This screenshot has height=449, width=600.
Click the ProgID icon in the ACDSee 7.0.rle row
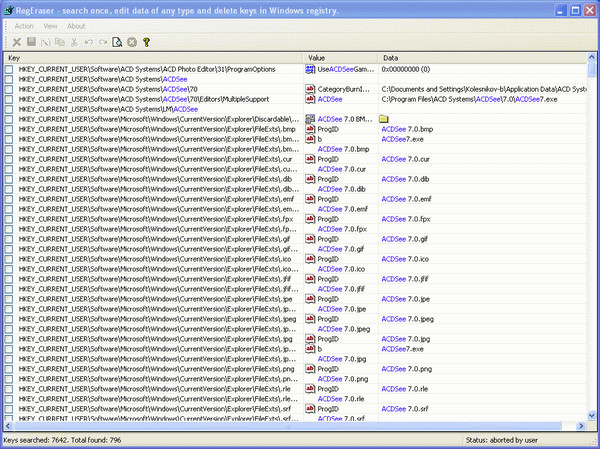click(310, 389)
